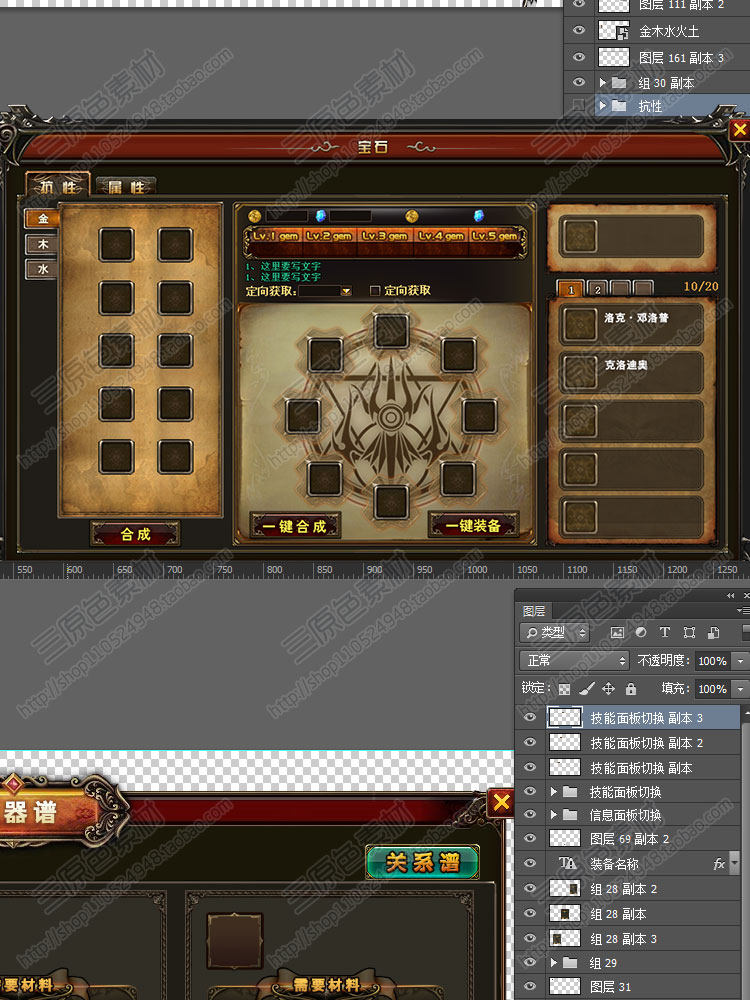The width and height of the screenshot is (750, 1000).
Task: Hide the 技能面板切换 副本 2 layer
Action: point(529,742)
